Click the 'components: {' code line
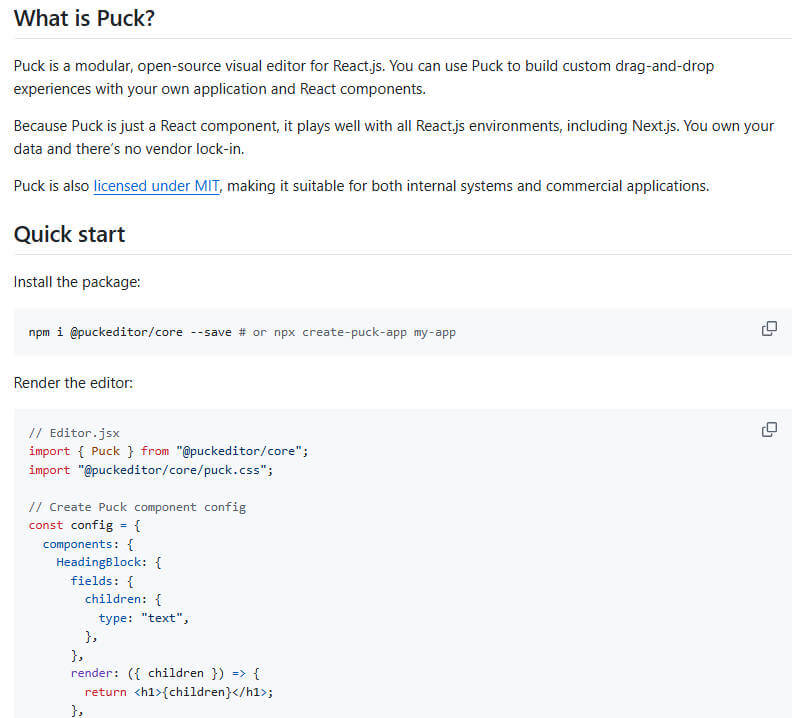This screenshot has width=800, height=718. click(88, 544)
